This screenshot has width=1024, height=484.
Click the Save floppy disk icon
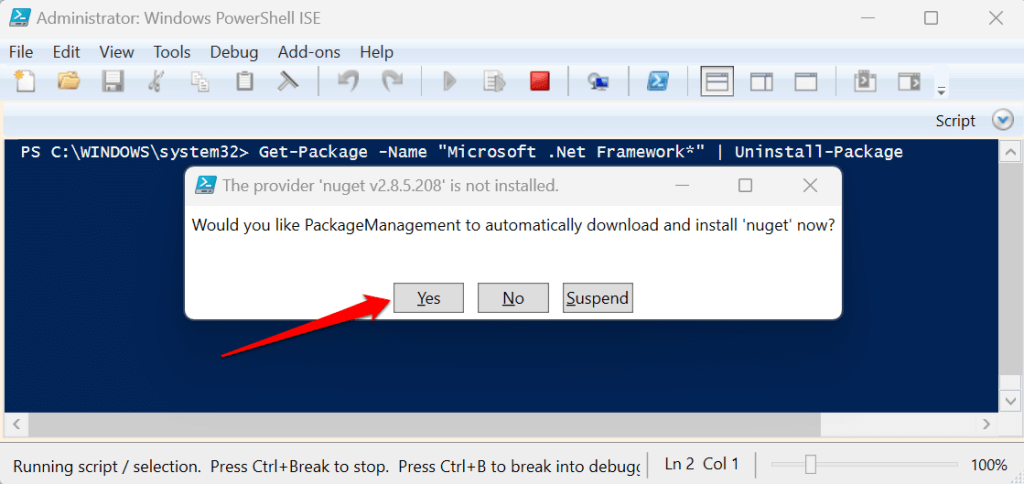[113, 82]
